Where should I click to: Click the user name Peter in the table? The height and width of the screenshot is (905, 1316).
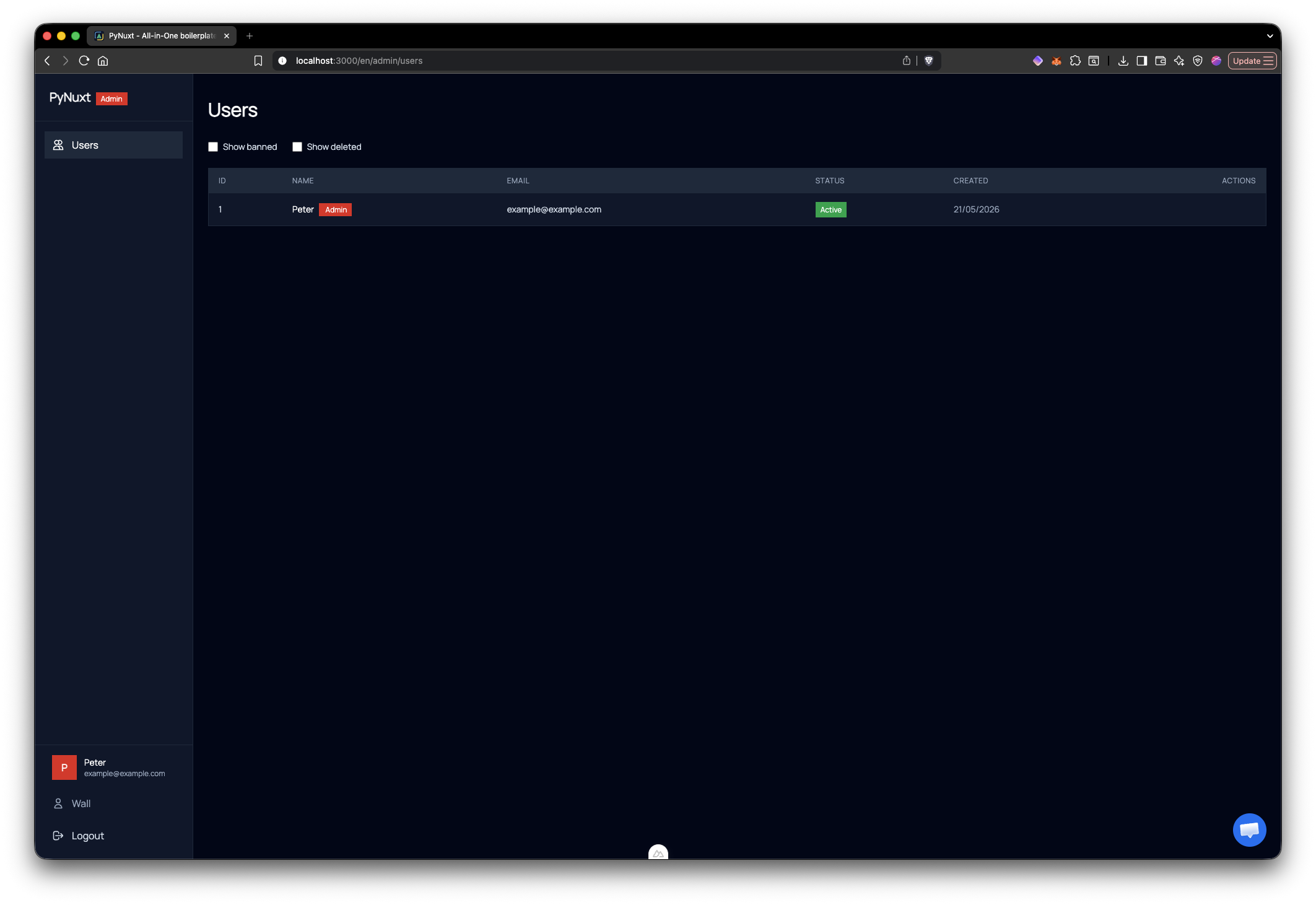point(303,209)
